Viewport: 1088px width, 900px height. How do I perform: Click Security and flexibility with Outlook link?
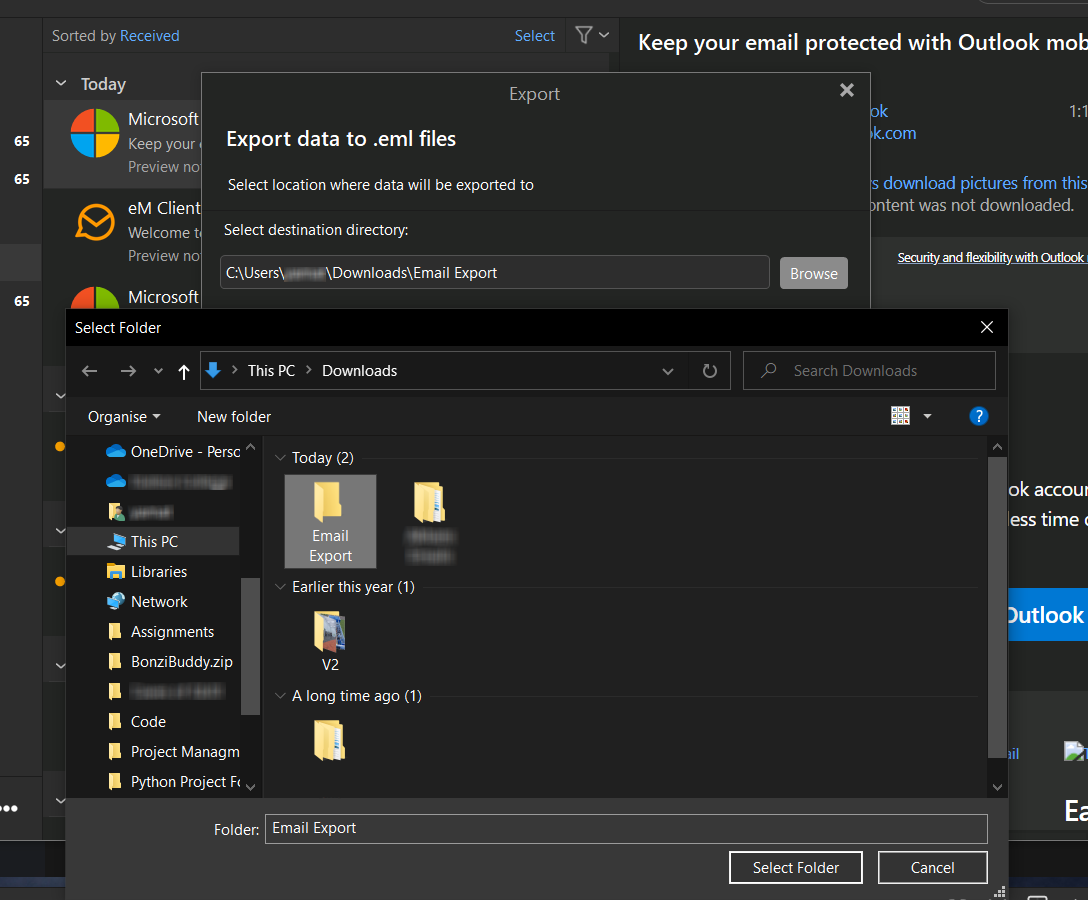point(991,257)
